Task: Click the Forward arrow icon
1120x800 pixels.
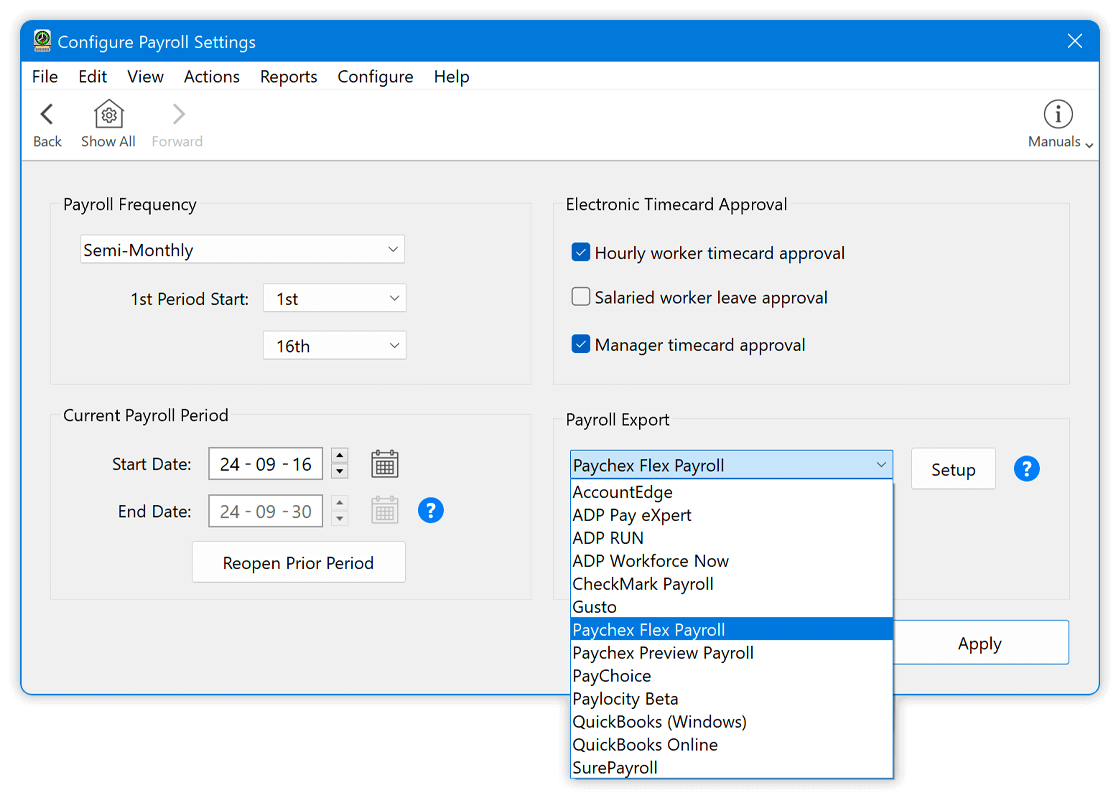Action: [x=178, y=114]
